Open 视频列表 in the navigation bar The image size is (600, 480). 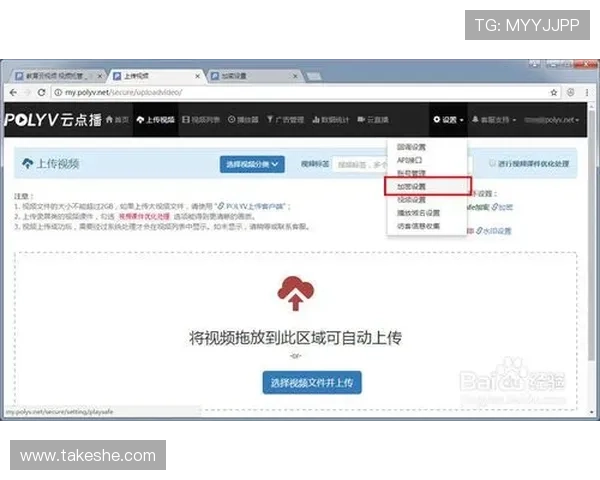point(201,120)
